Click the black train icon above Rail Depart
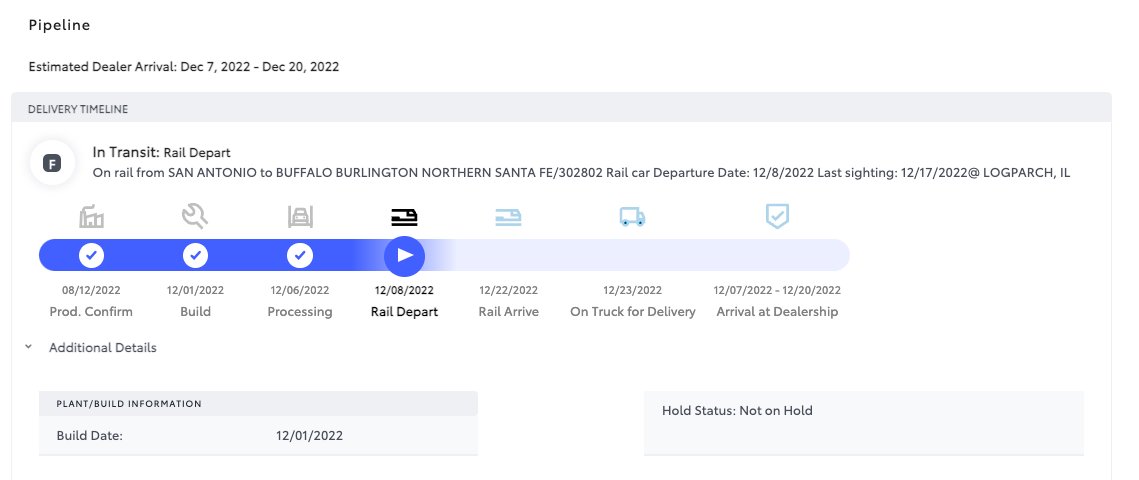This screenshot has height=480, width=1139. (x=404, y=216)
